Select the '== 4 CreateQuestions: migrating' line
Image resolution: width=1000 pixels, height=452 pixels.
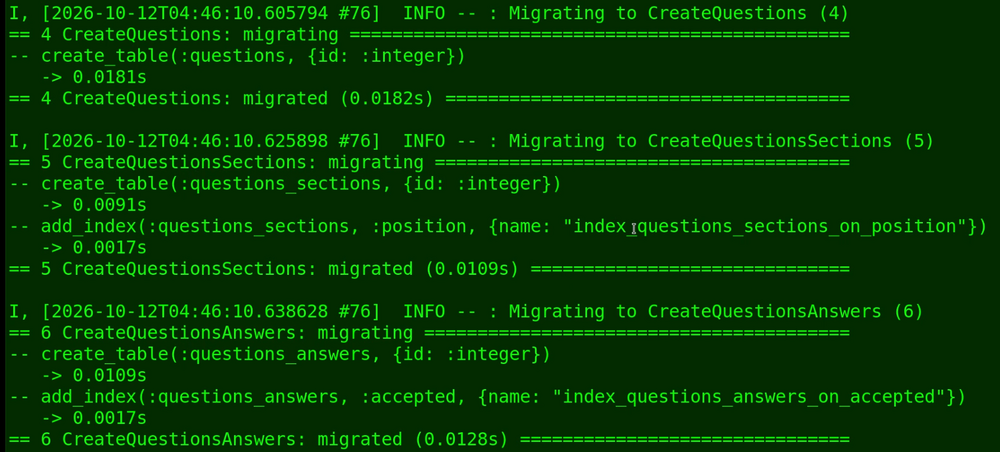pyautogui.click(x=429, y=35)
